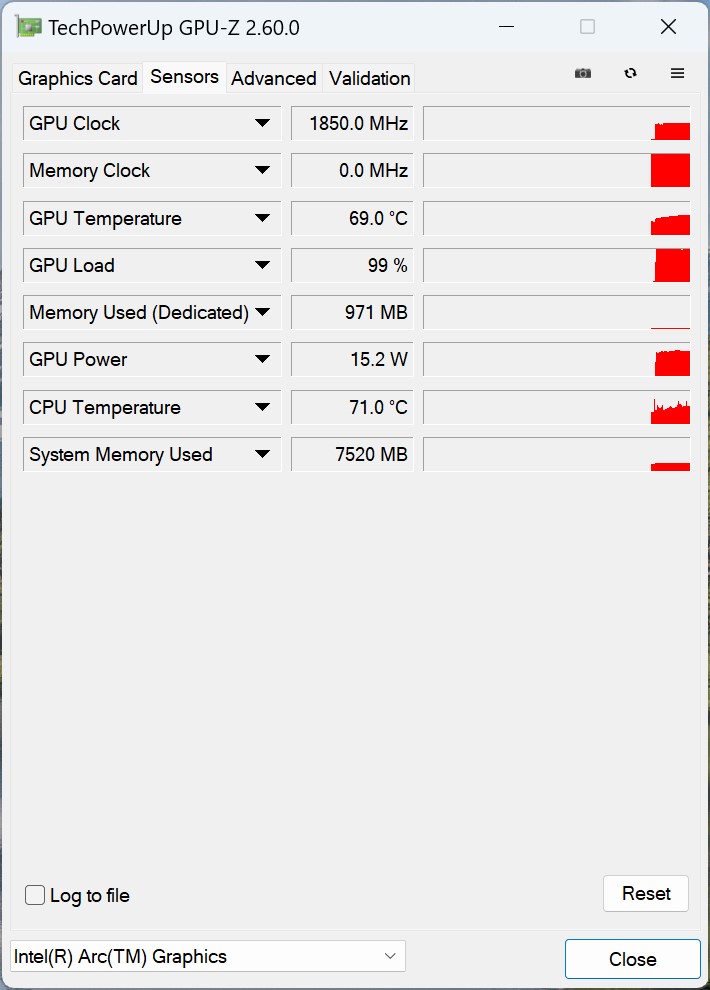Screen dimensions: 710x990
Task: Switch to the Advanced tab
Action: coord(274,78)
